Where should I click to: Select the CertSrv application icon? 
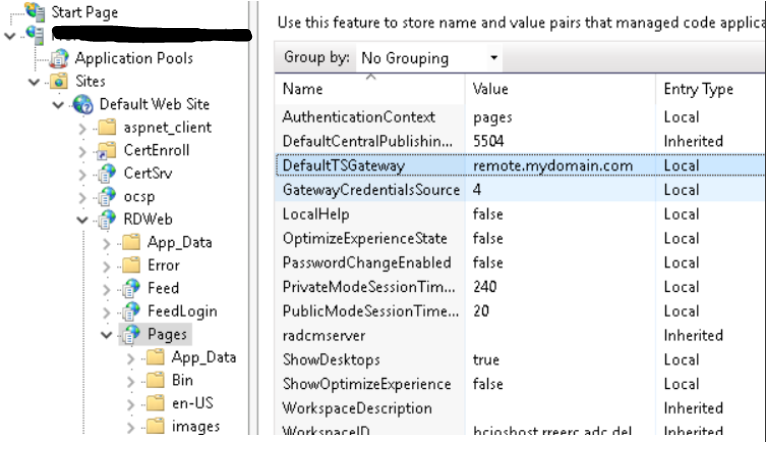pos(107,173)
